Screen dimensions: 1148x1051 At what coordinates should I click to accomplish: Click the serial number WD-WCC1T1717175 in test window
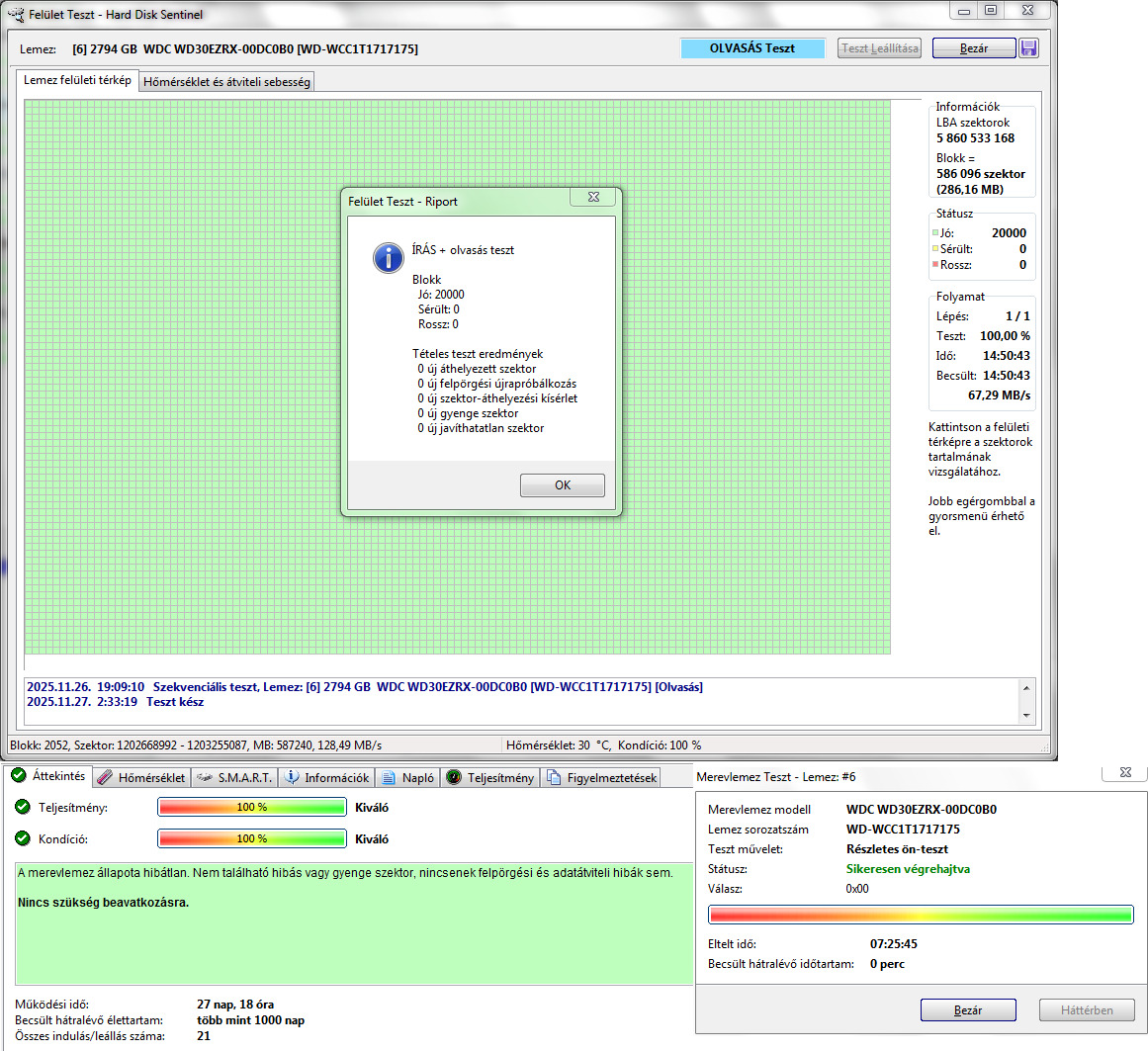click(903, 830)
